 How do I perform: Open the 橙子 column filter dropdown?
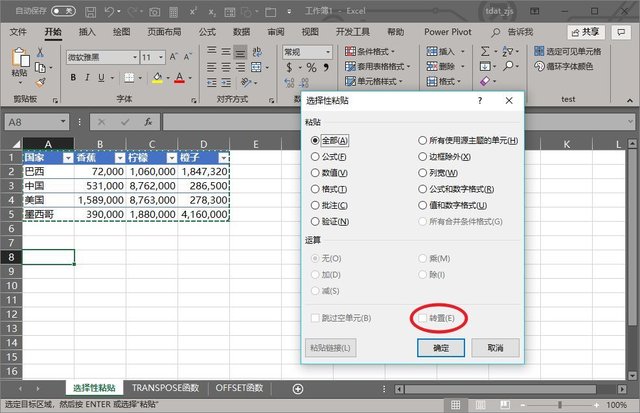pyautogui.click(x=222, y=157)
